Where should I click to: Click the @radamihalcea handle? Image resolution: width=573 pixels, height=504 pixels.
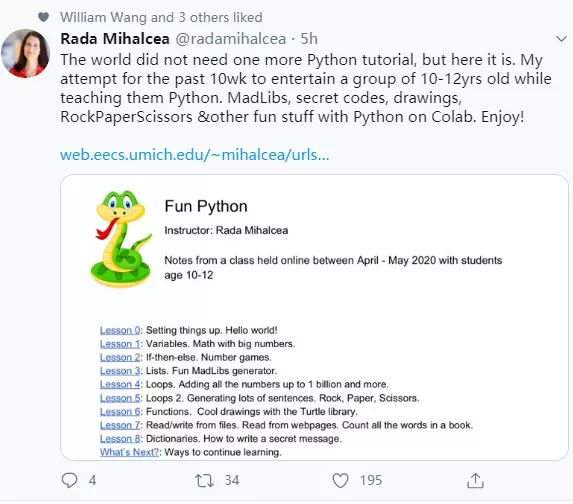tap(231, 39)
